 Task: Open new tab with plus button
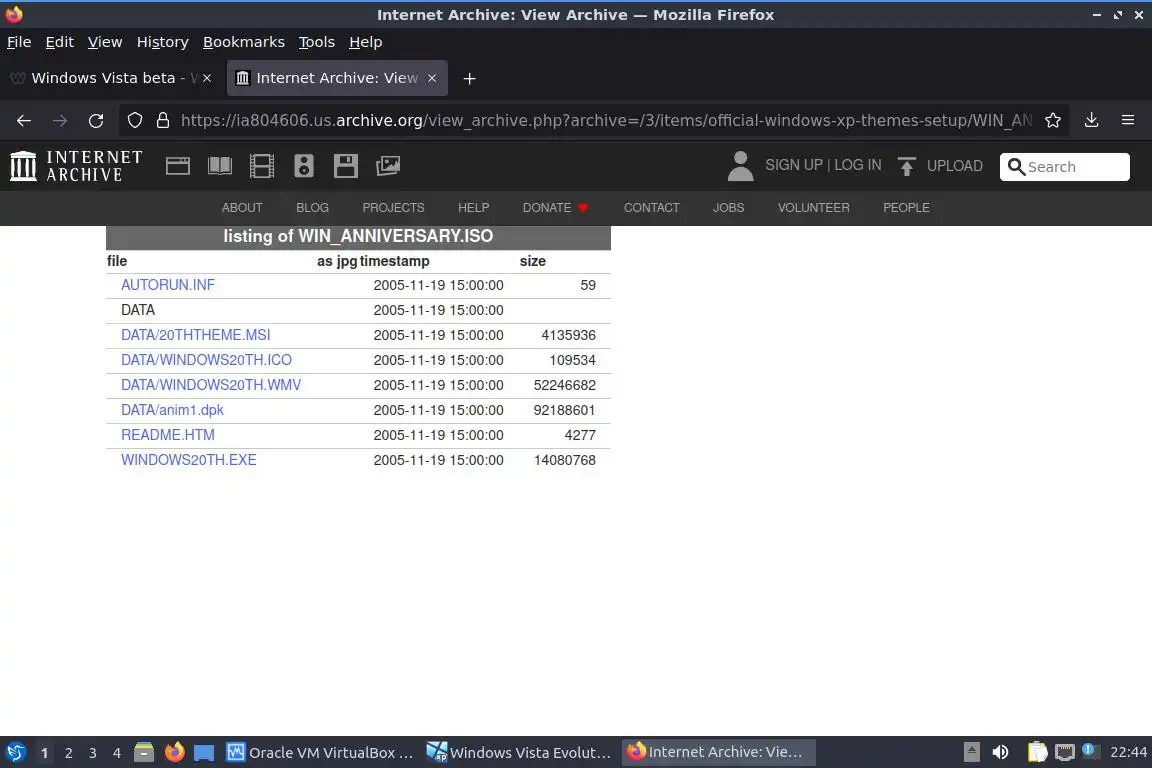coord(469,79)
